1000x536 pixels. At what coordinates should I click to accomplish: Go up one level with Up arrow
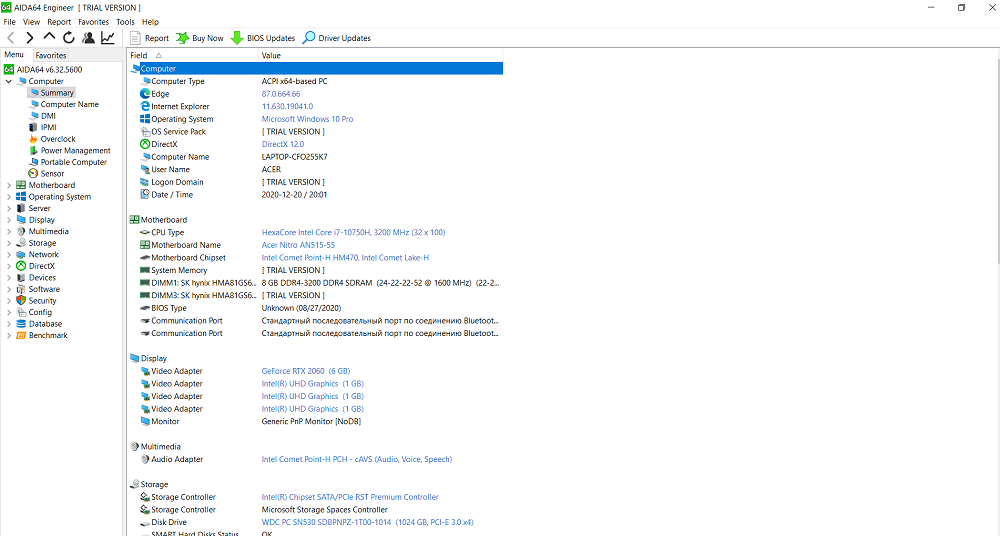(49, 37)
